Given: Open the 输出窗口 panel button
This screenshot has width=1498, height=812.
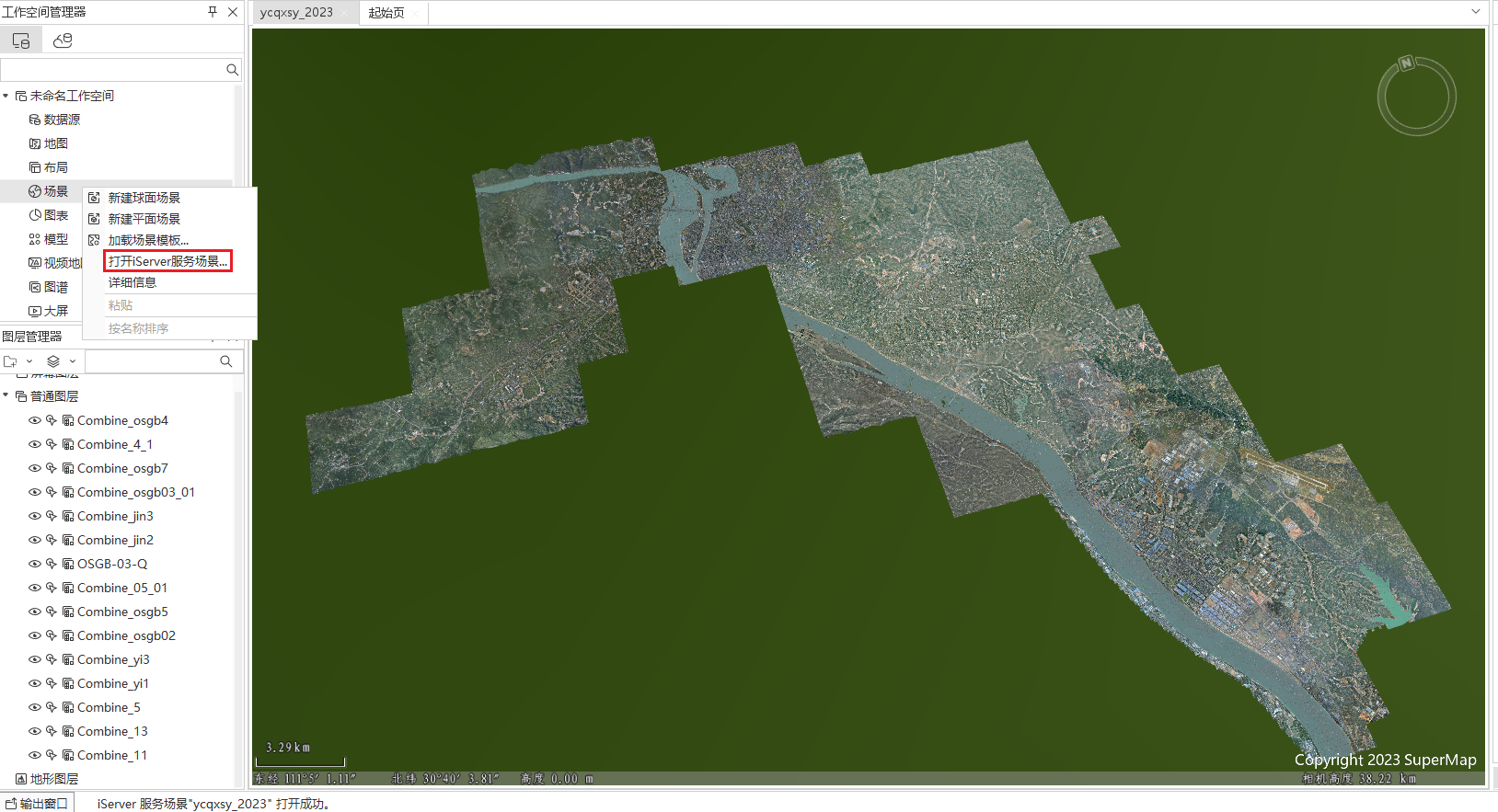Looking at the screenshot, I should click(37, 804).
